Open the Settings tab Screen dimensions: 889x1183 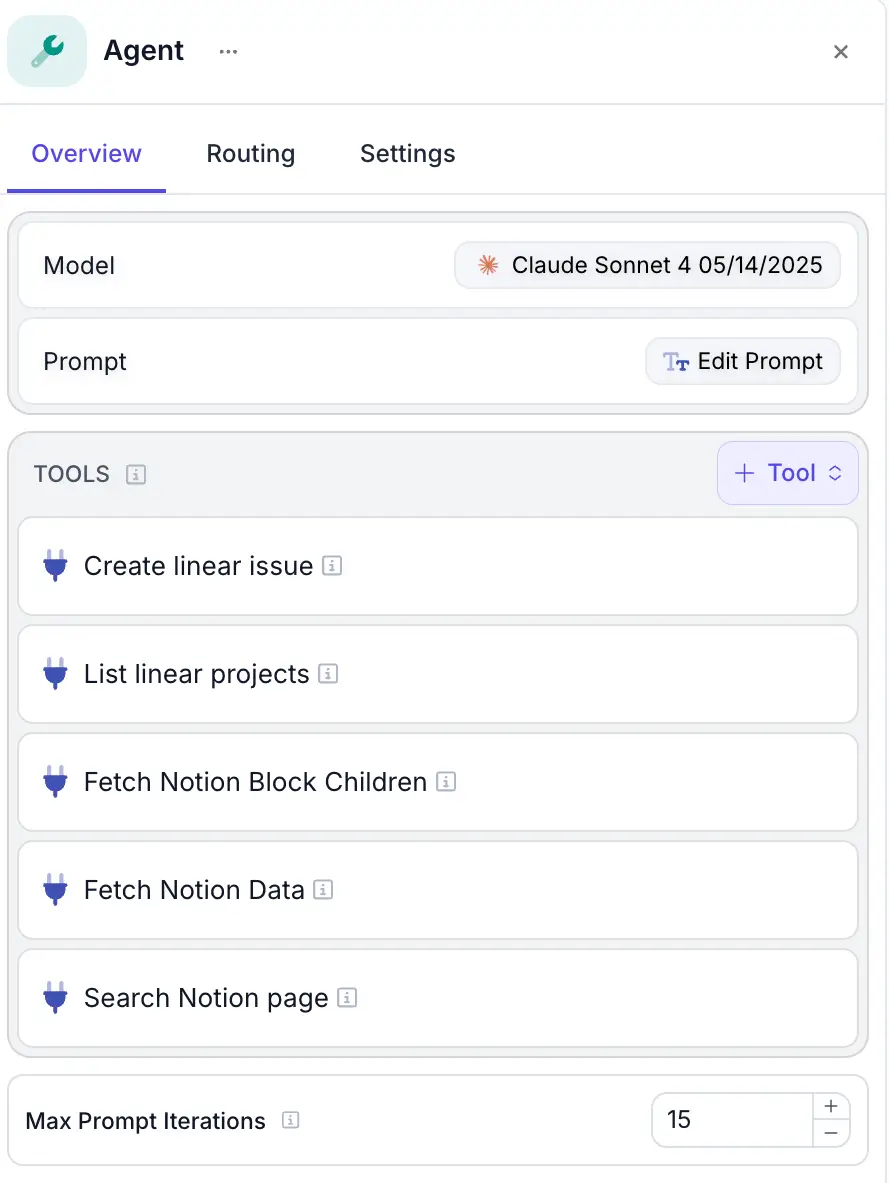click(x=407, y=154)
